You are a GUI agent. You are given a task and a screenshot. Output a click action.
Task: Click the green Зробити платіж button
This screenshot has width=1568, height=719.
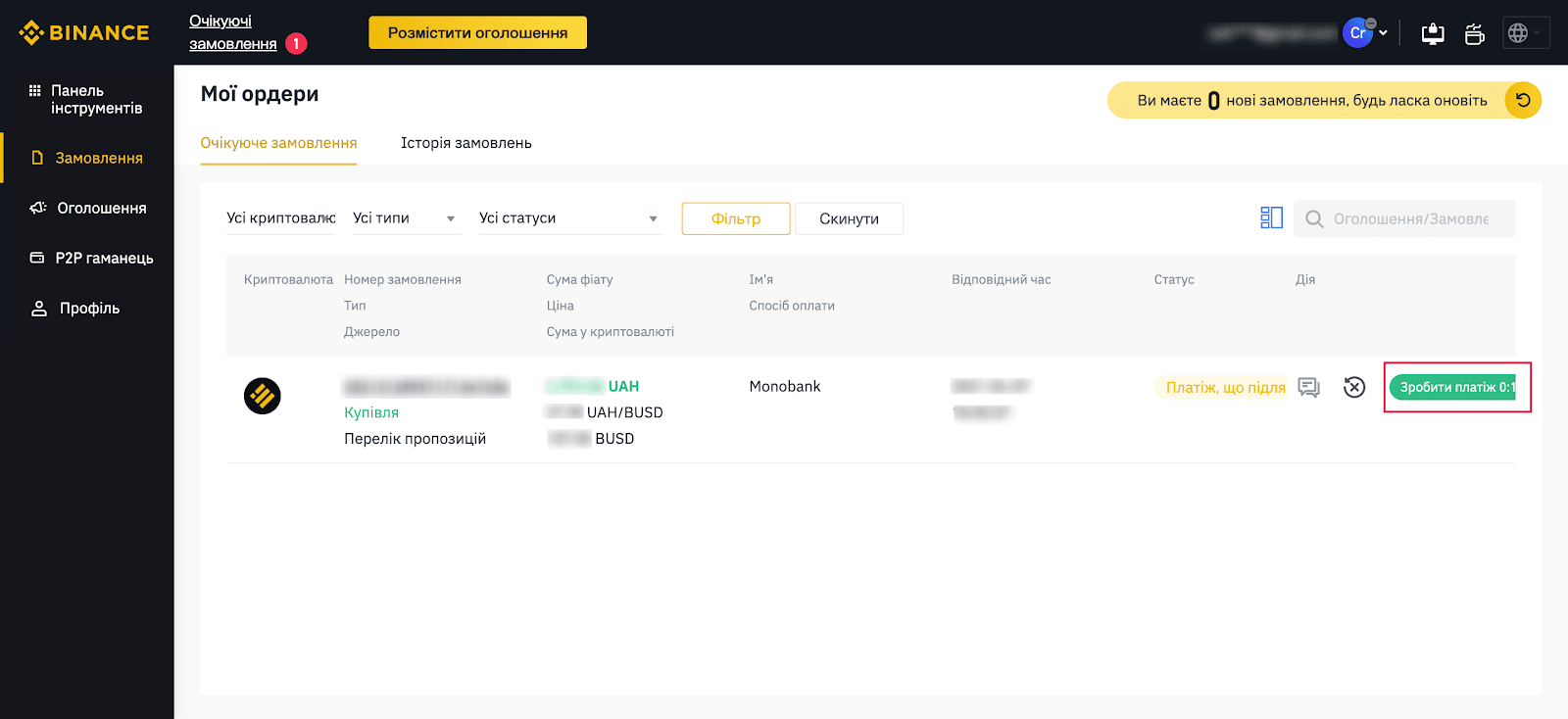1452,387
